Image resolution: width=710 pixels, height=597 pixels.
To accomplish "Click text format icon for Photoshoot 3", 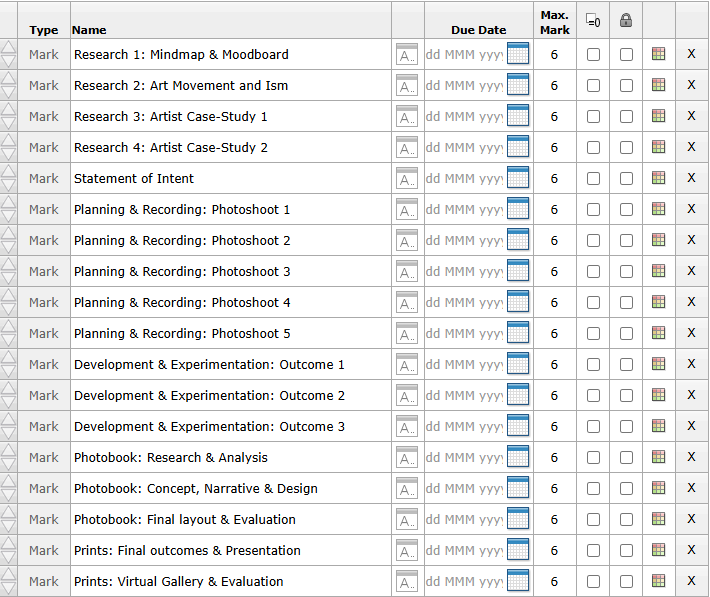I will (x=407, y=272).
